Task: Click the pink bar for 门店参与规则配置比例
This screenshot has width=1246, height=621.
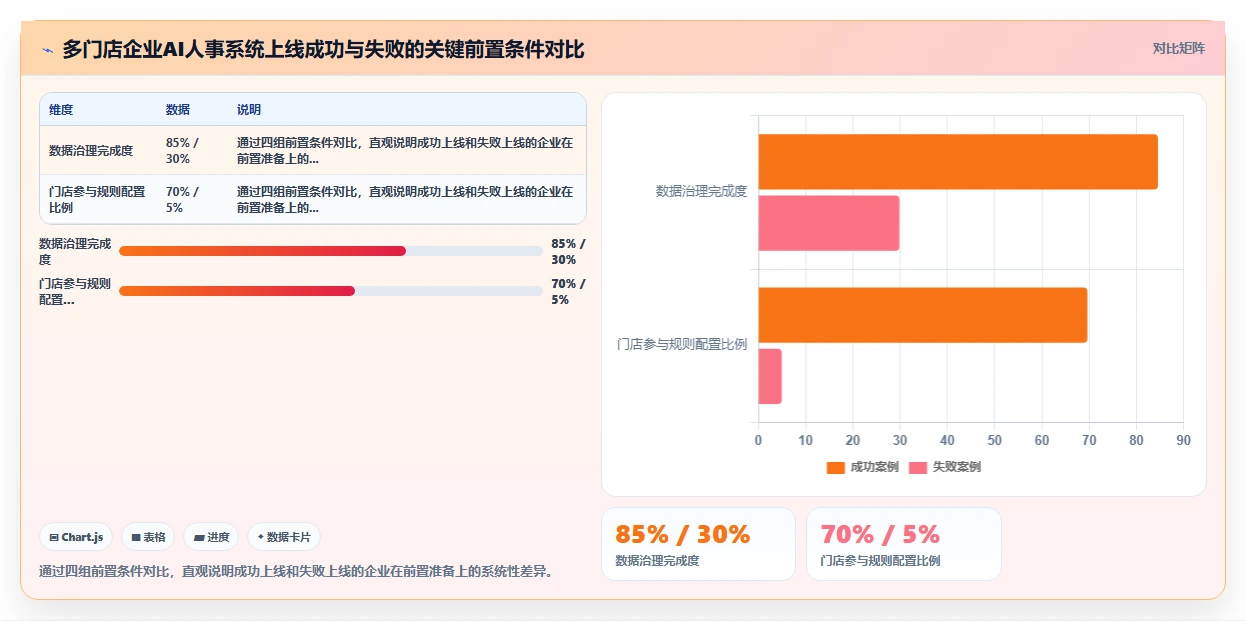Action: pyautogui.click(x=770, y=376)
